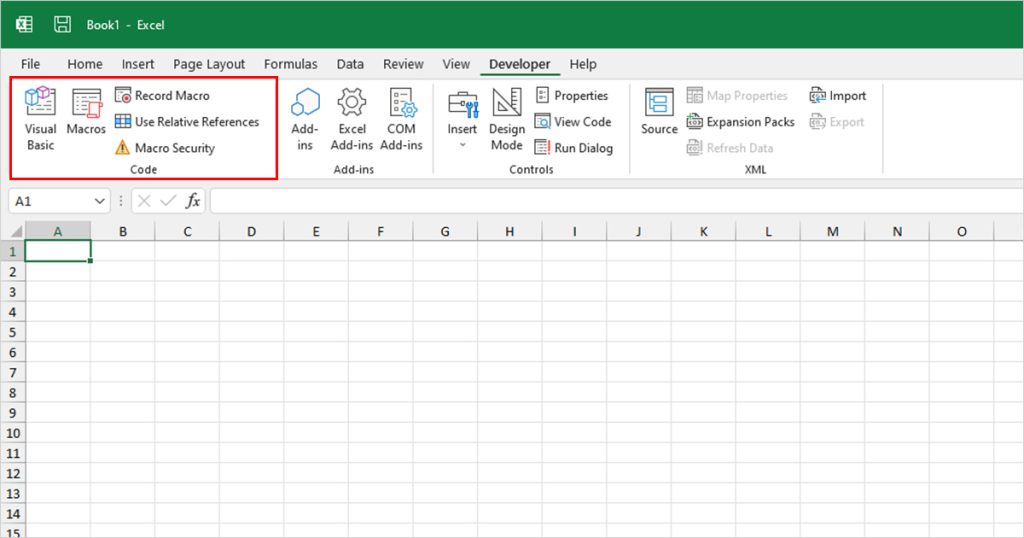Select column M header
Image resolution: width=1024 pixels, height=538 pixels.
pos(833,232)
